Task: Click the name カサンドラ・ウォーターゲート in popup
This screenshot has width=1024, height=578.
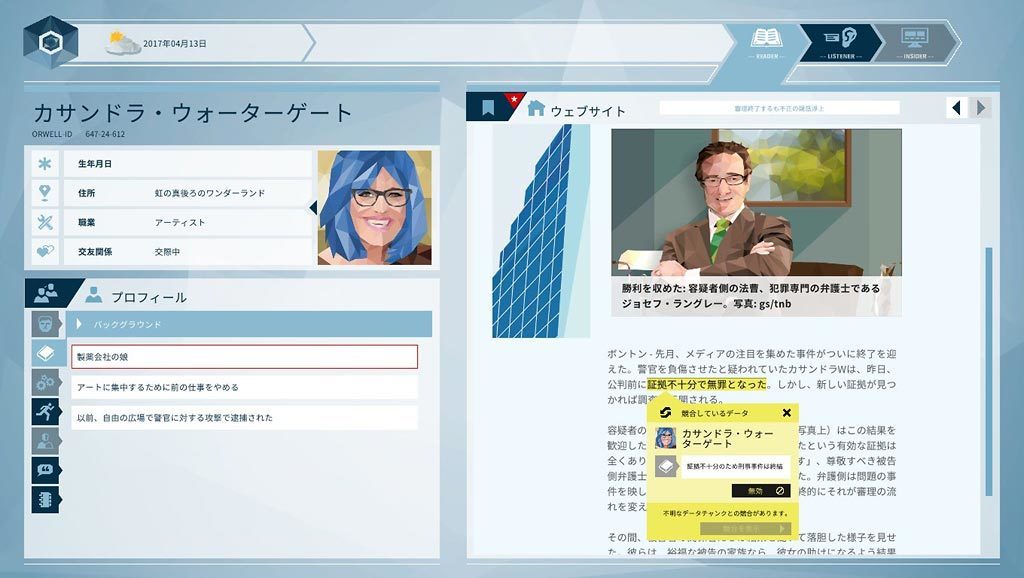Action: (728, 439)
